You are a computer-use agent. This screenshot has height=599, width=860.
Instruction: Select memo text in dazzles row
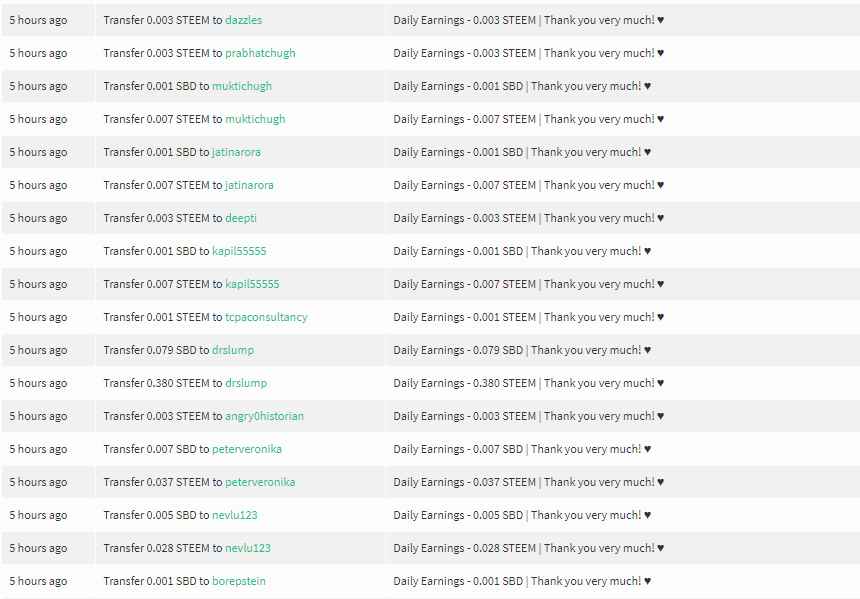529,20
